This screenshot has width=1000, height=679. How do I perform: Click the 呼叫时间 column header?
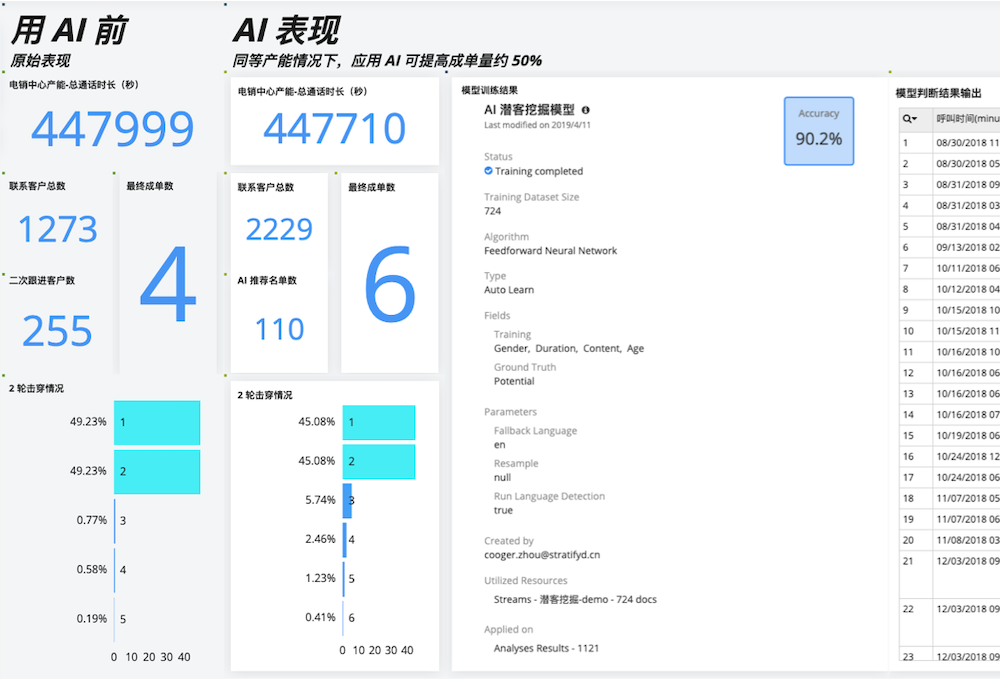966,119
